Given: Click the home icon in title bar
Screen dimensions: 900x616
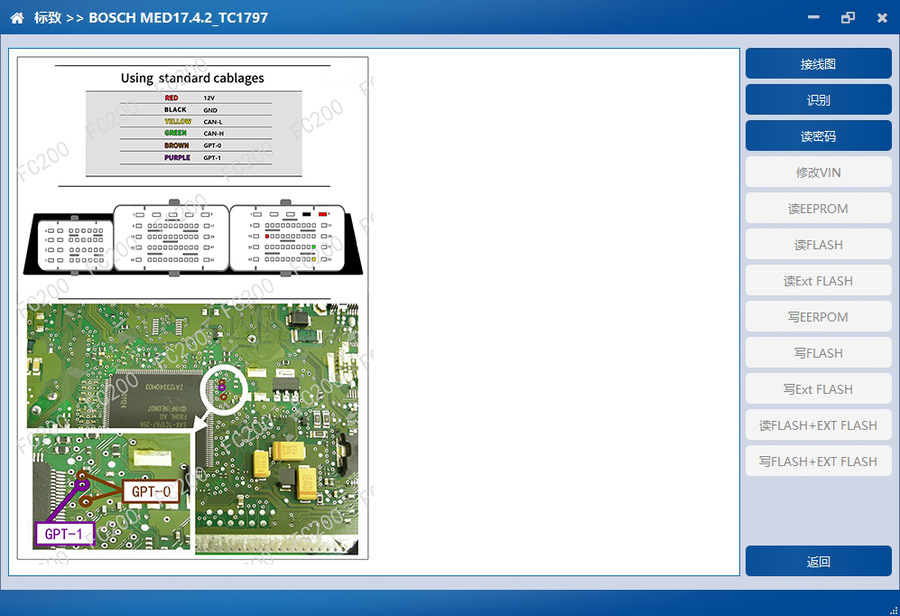Looking at the screenshot, I should 17,18.
